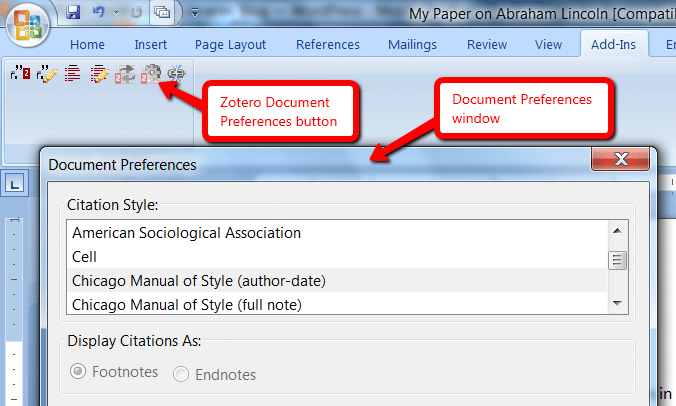Open Customize Quick Access Toolbar dropdown
The image size is (676, 406).
[195, 13]
